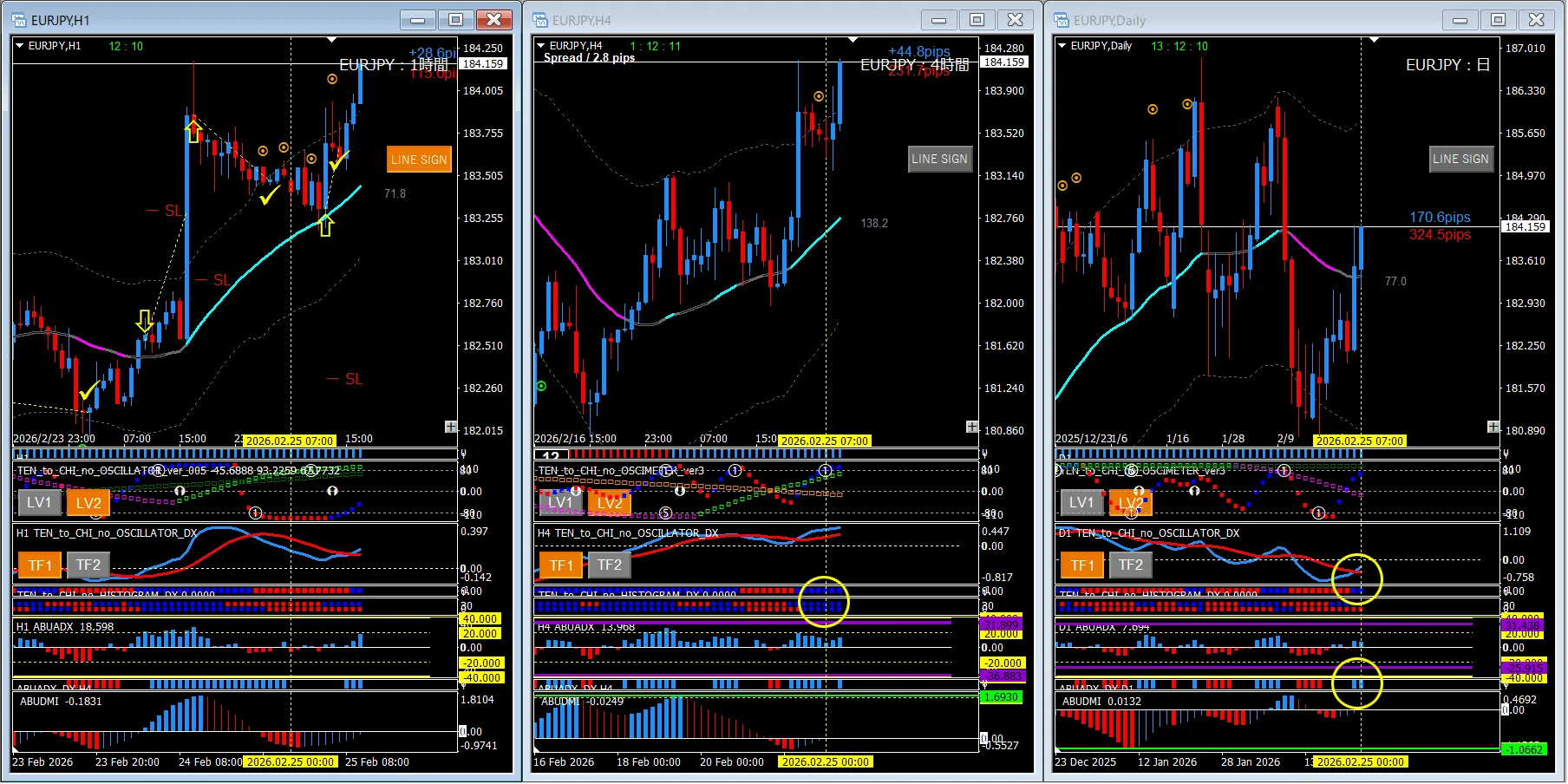Click the EURJPY,Daily window title bar text
Viewport: 1568px width, 784px height.
[x=1110, y=20]
